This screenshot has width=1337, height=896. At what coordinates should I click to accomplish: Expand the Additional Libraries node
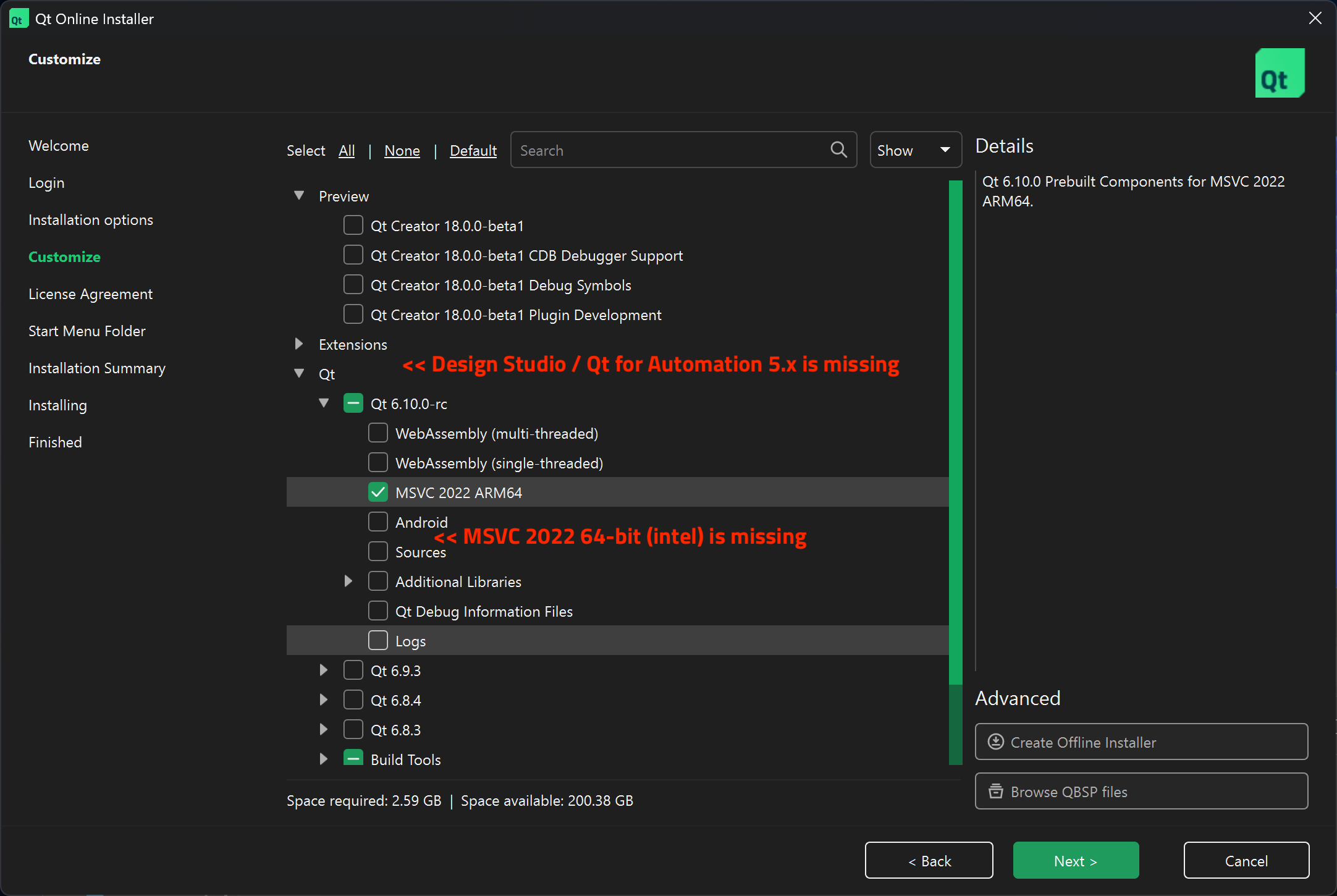(x=348, y=581)
